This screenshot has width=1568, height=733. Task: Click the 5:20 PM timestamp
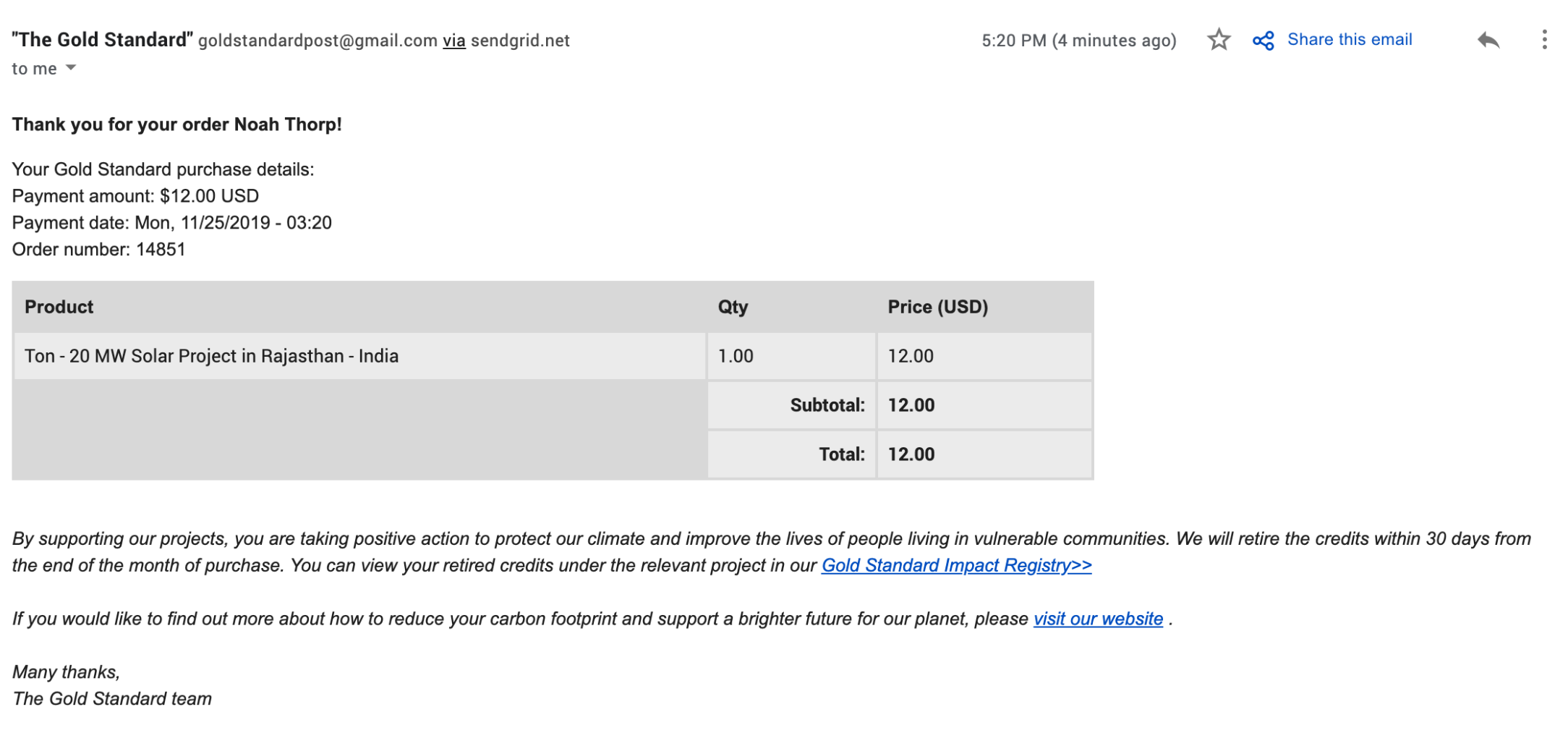(1078, 41)
